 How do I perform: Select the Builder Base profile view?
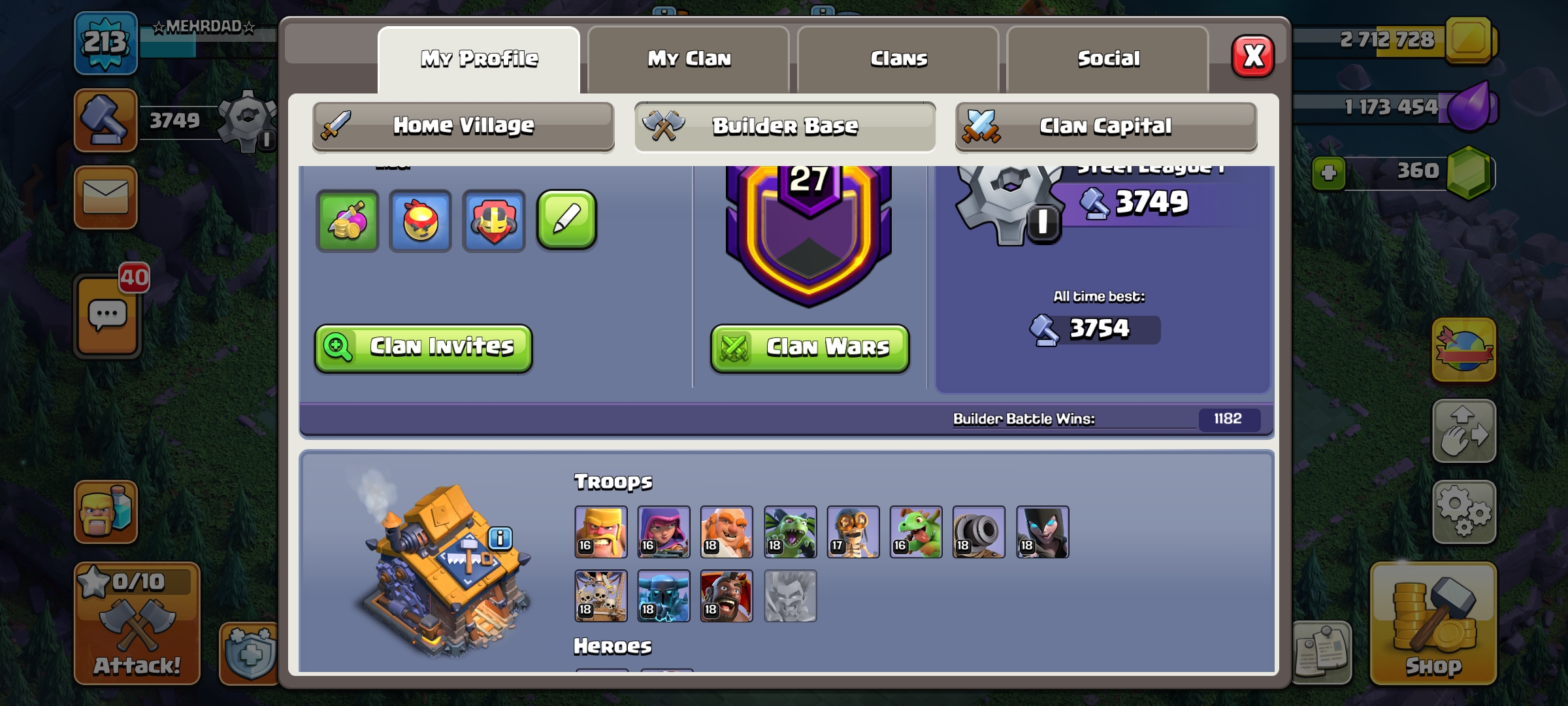pyautogui.click(x=785, y=126)
